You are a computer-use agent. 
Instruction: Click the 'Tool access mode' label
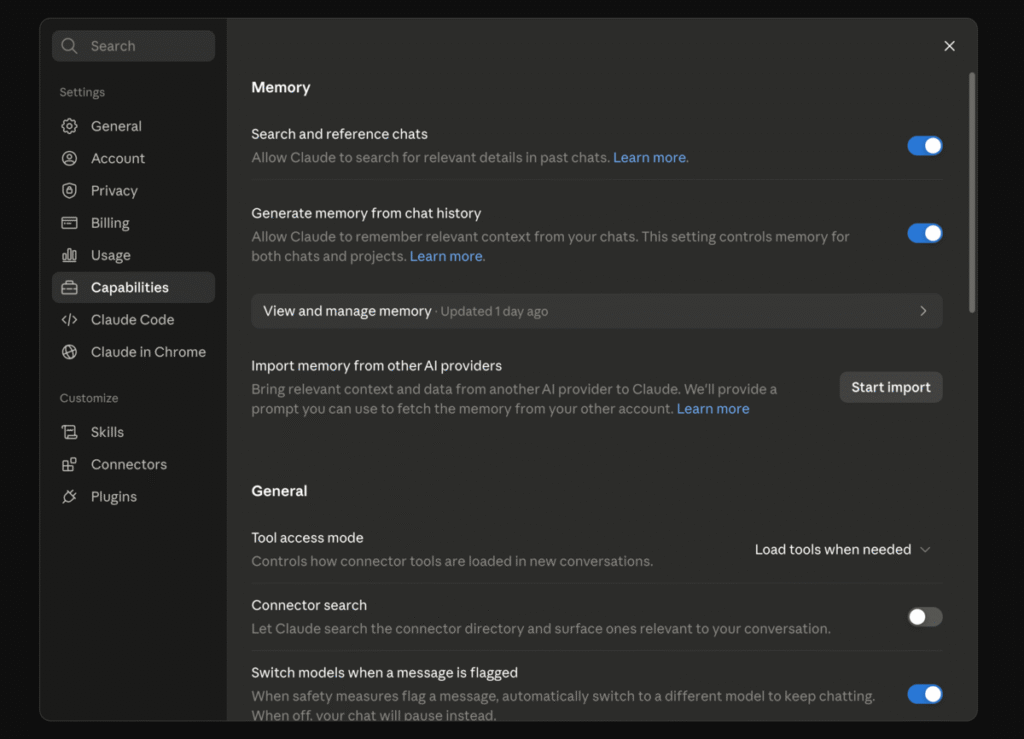[x=307, y=538]
